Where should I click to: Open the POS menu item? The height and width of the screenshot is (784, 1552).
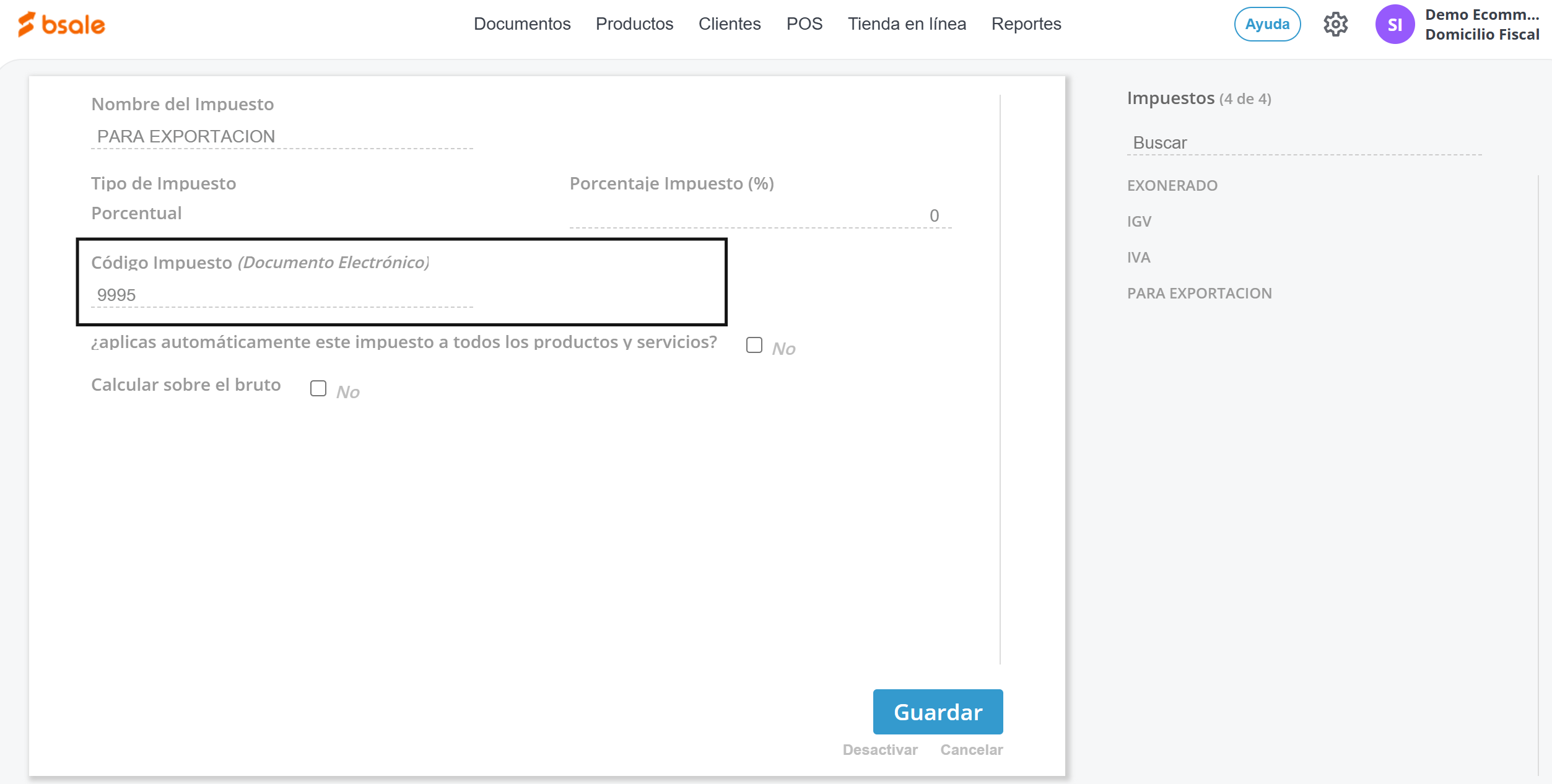pos(804,24)
